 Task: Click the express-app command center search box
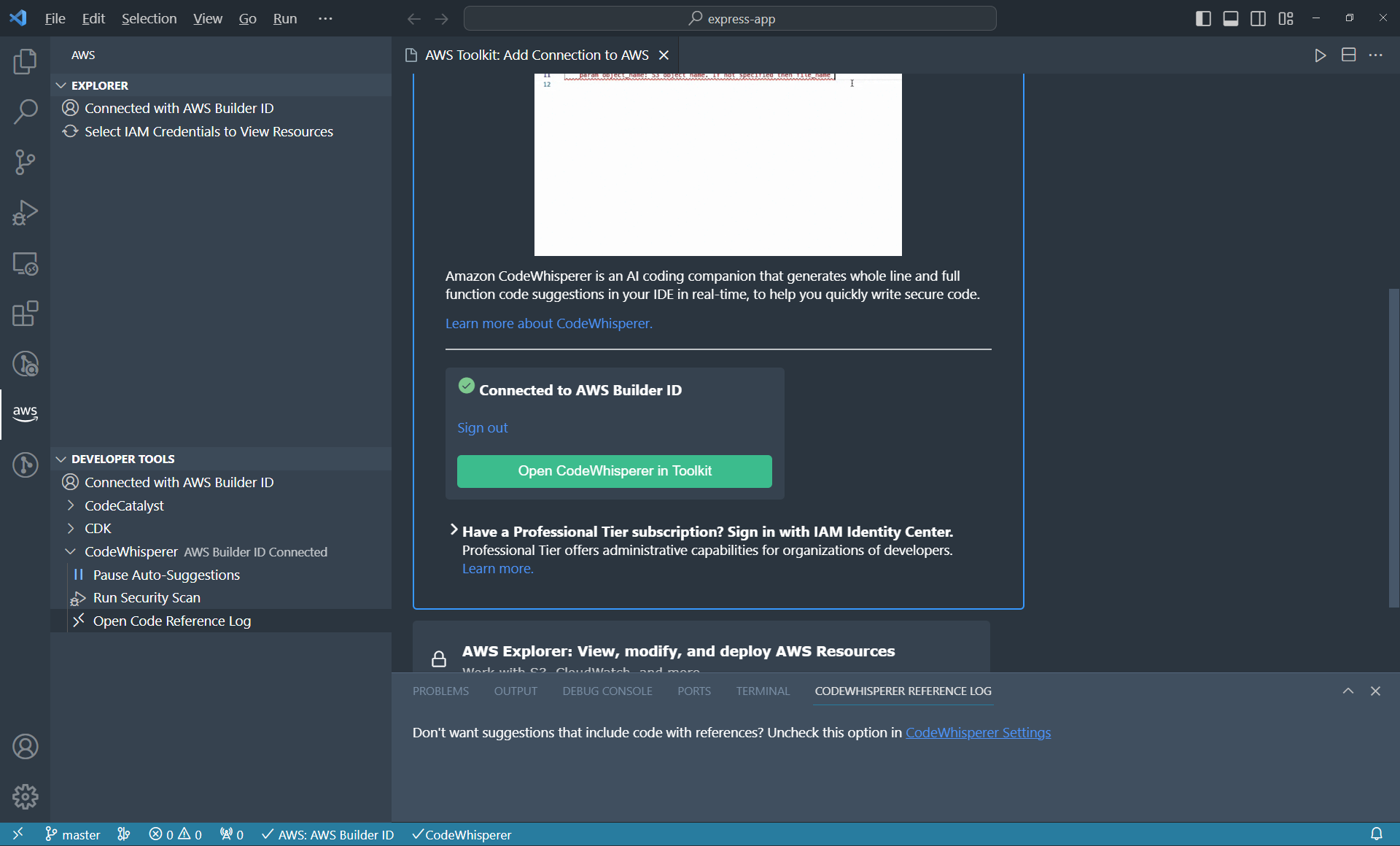[x=730, y=18]
